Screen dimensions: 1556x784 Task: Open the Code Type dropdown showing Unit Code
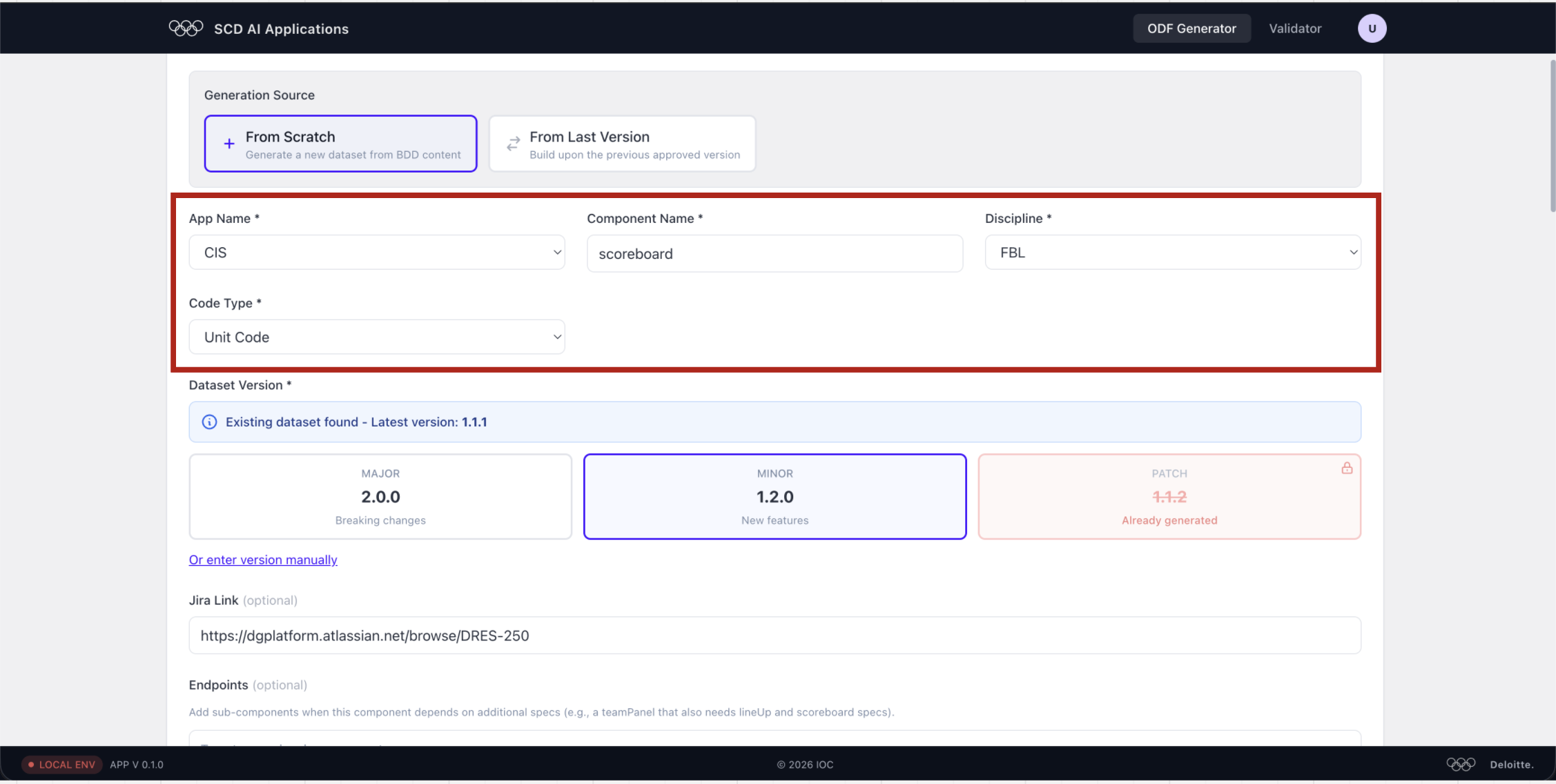[x=377, y=337]
